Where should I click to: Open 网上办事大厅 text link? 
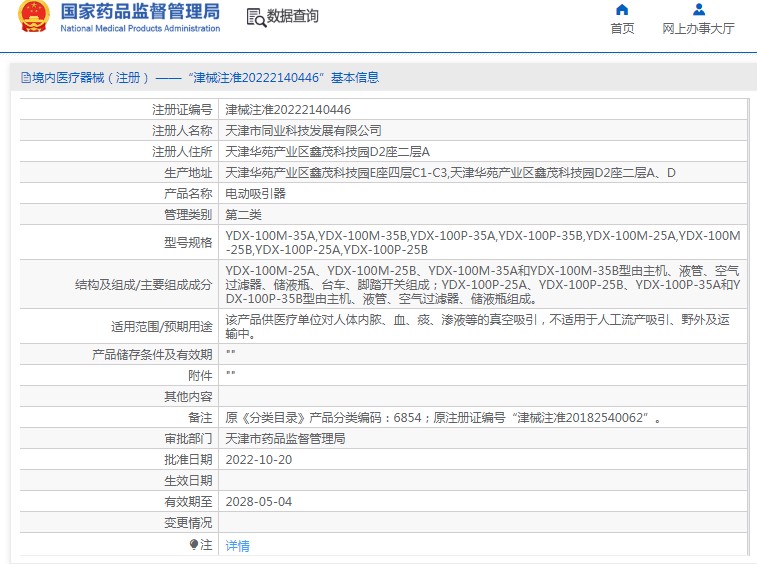tap(699, 28)
